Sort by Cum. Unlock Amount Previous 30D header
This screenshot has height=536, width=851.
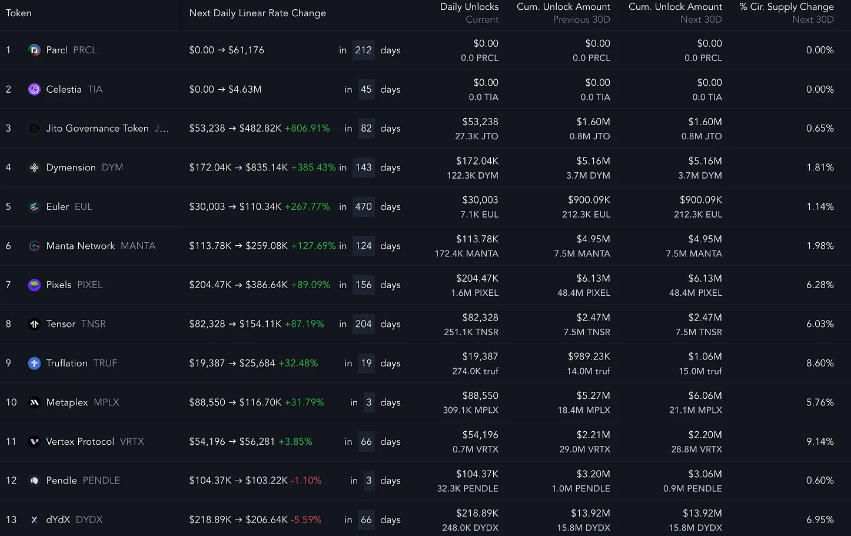point(563,13)
